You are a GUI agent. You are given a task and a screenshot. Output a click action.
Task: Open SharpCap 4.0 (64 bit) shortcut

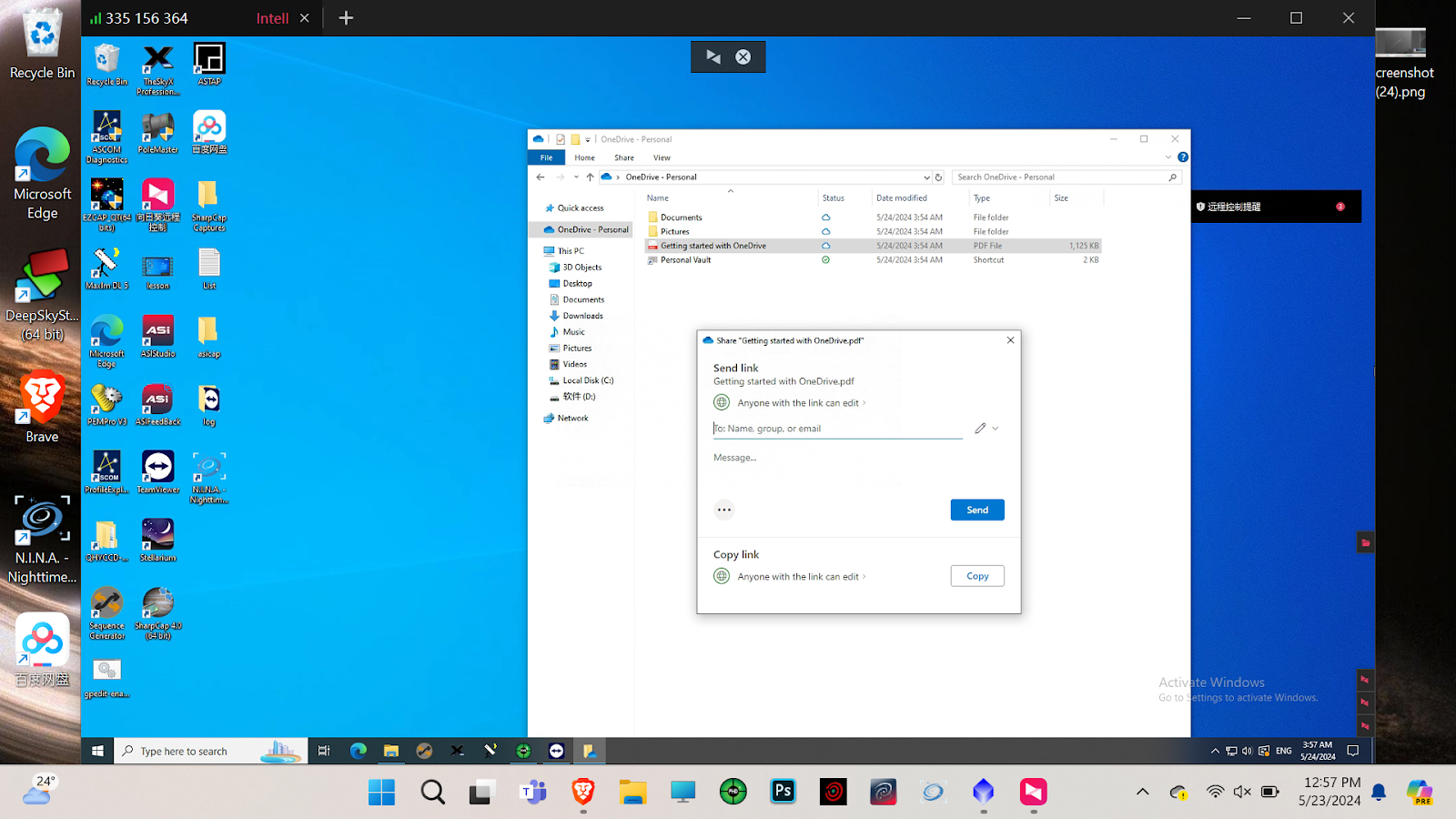(157, 614)
